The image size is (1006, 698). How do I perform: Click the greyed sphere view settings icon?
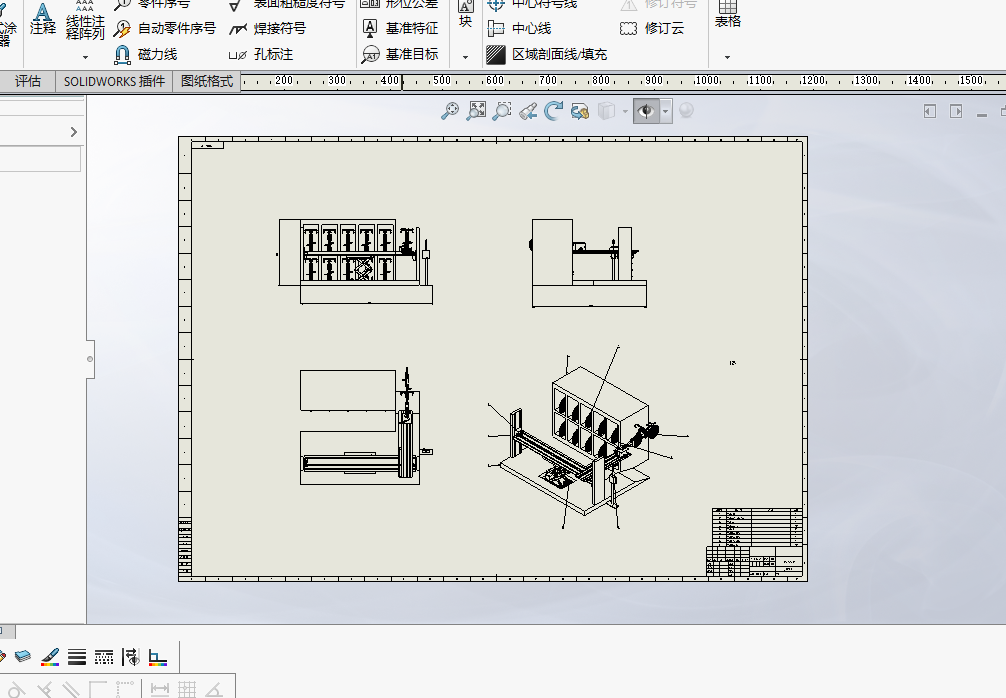[x=686, y=110]
